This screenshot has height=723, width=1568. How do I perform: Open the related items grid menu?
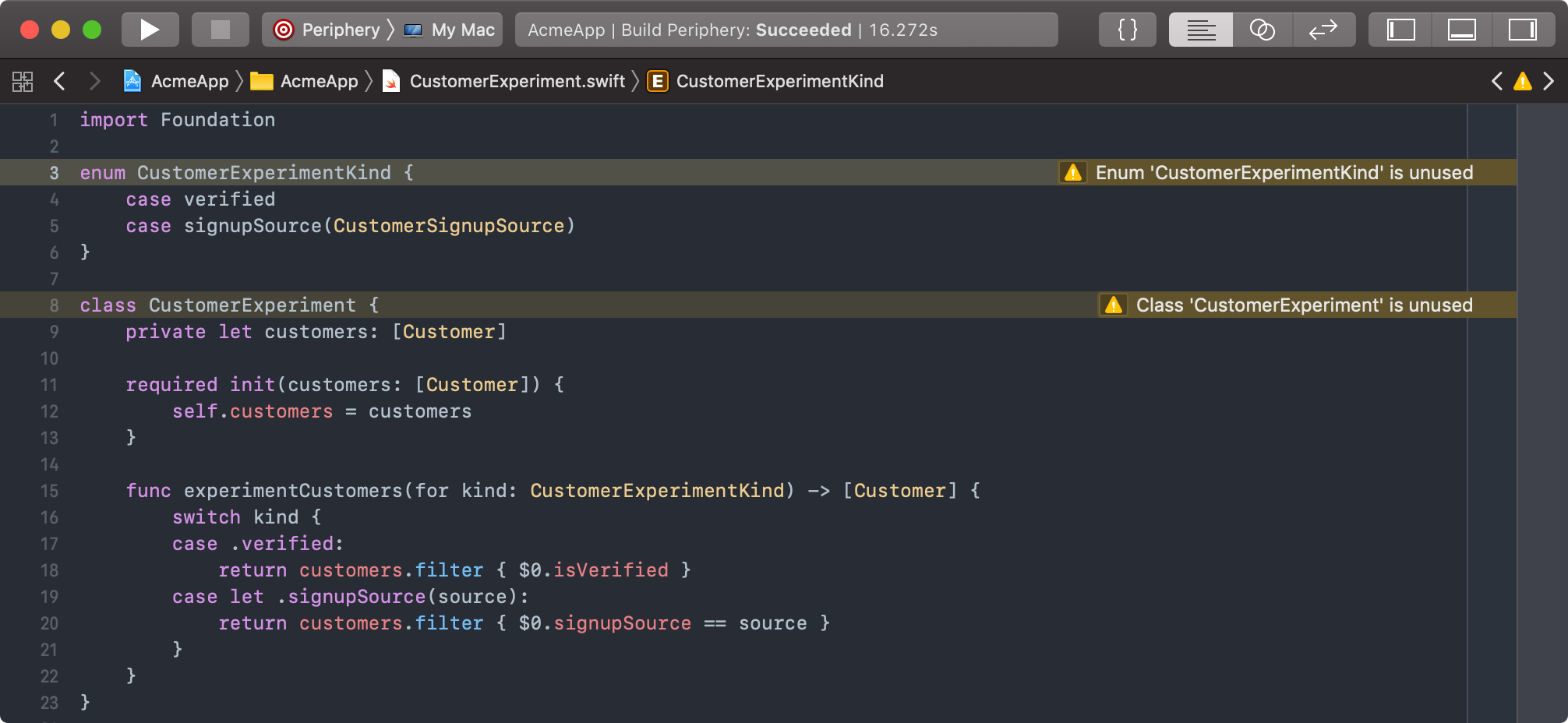23,81
